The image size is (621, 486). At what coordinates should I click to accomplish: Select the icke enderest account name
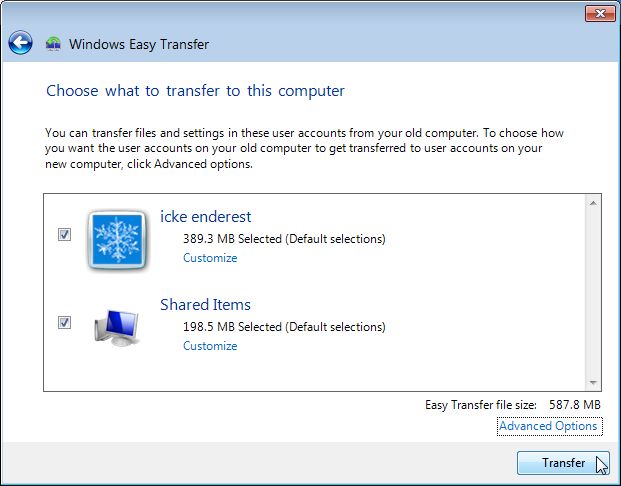(x=205, y=216)
